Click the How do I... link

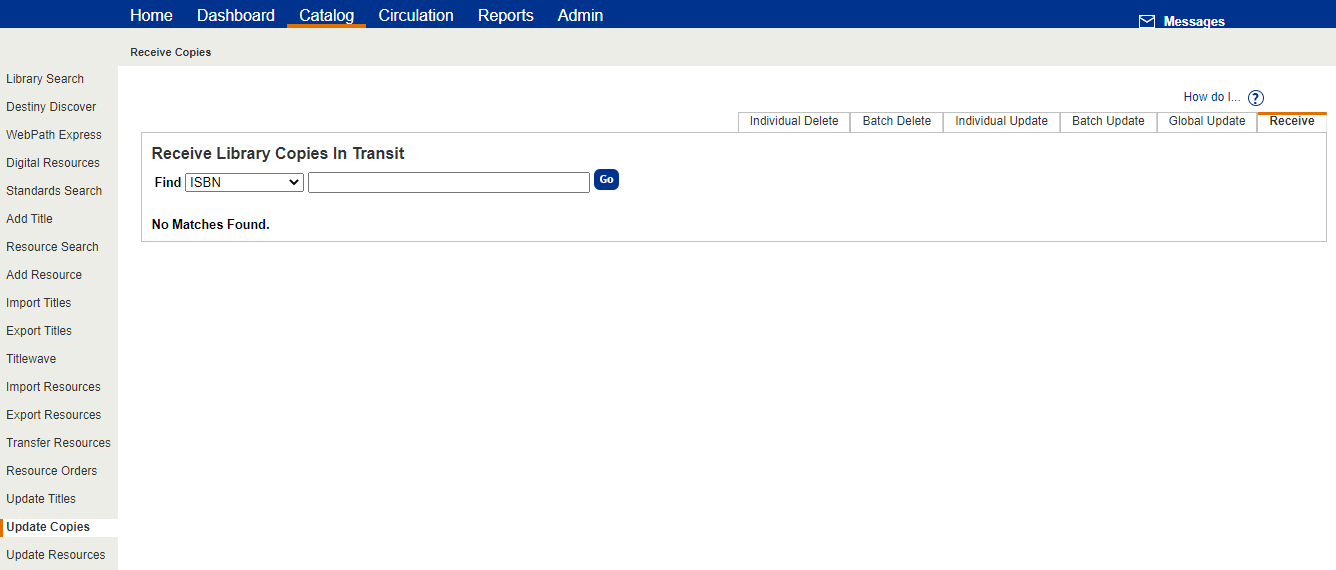click(x=1211, y=97)
